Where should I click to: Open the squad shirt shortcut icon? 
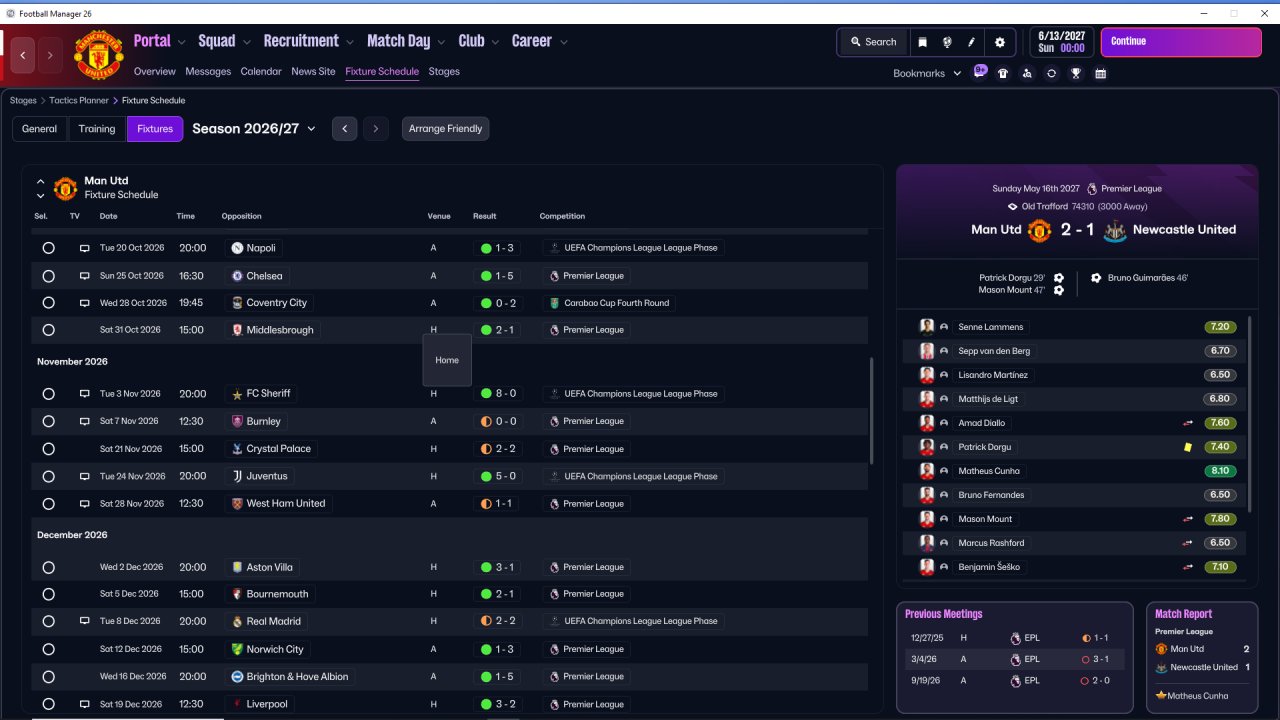1003,73
